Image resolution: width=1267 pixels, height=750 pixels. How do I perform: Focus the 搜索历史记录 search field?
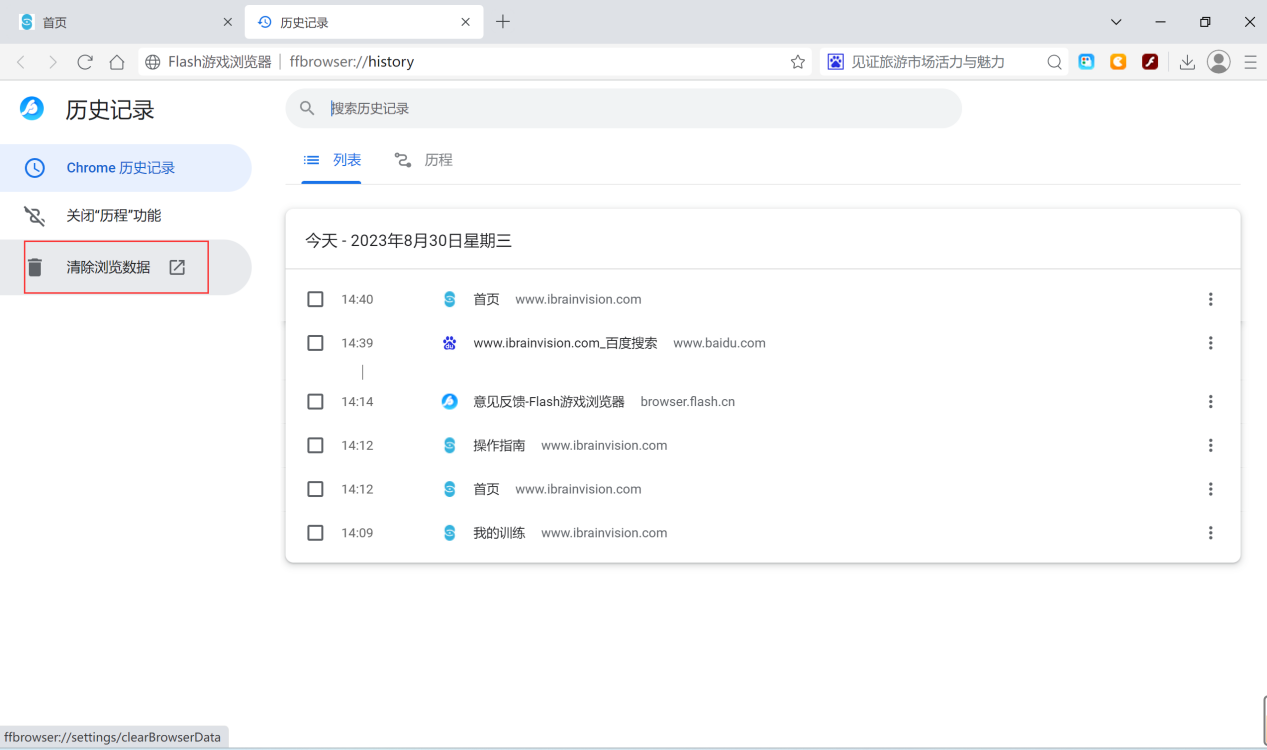click(x=623, y=108)
